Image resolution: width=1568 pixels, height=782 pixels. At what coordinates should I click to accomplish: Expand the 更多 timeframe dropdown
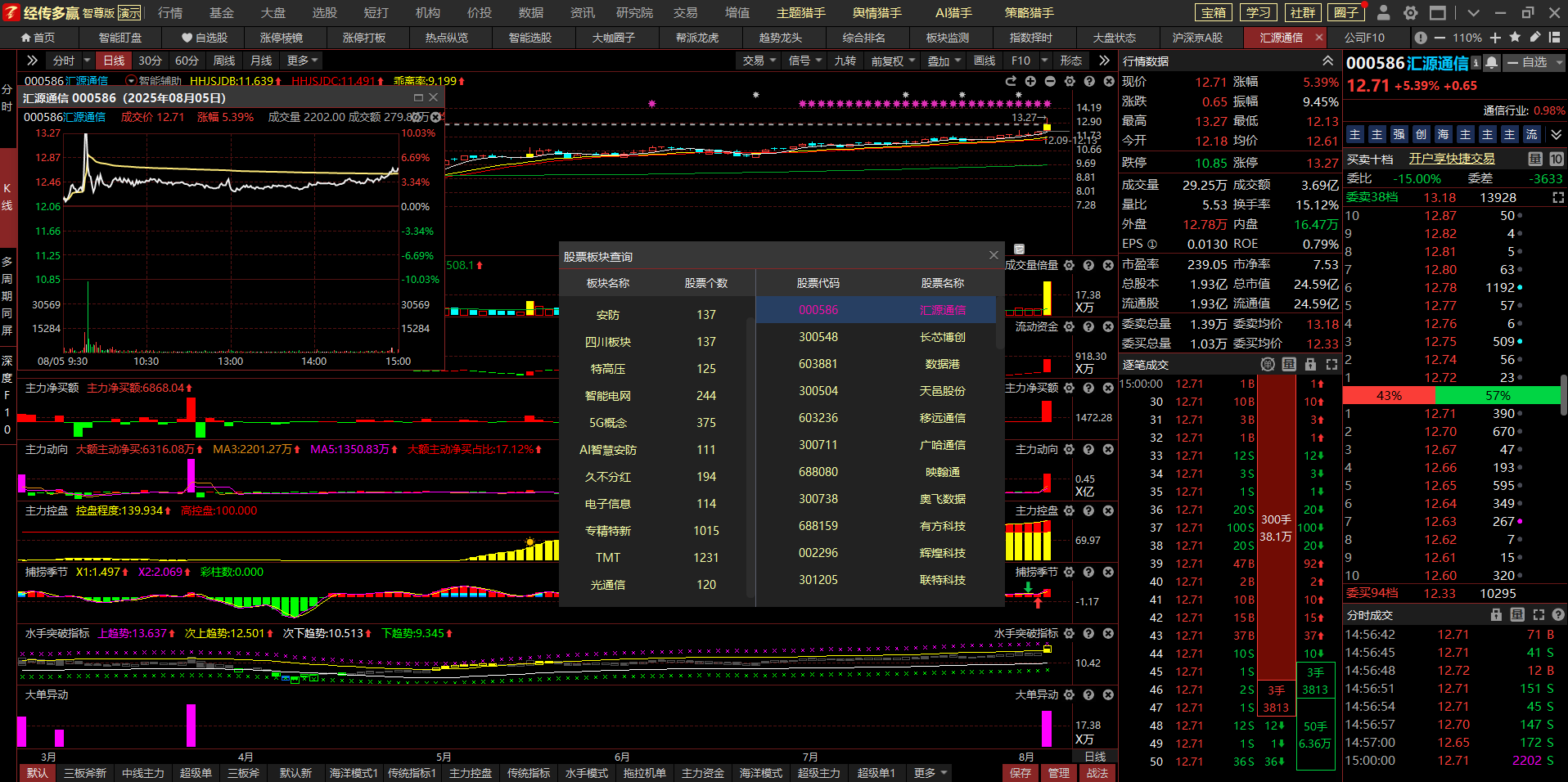(302, 61)
